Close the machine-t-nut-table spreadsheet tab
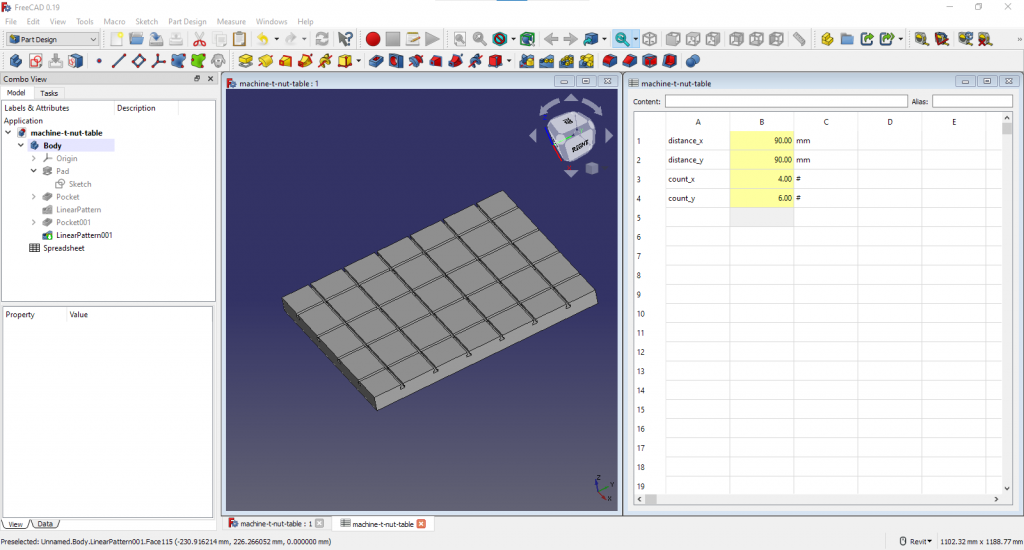Viewport: 1024px width, 550px height. (x=421, y=524)
